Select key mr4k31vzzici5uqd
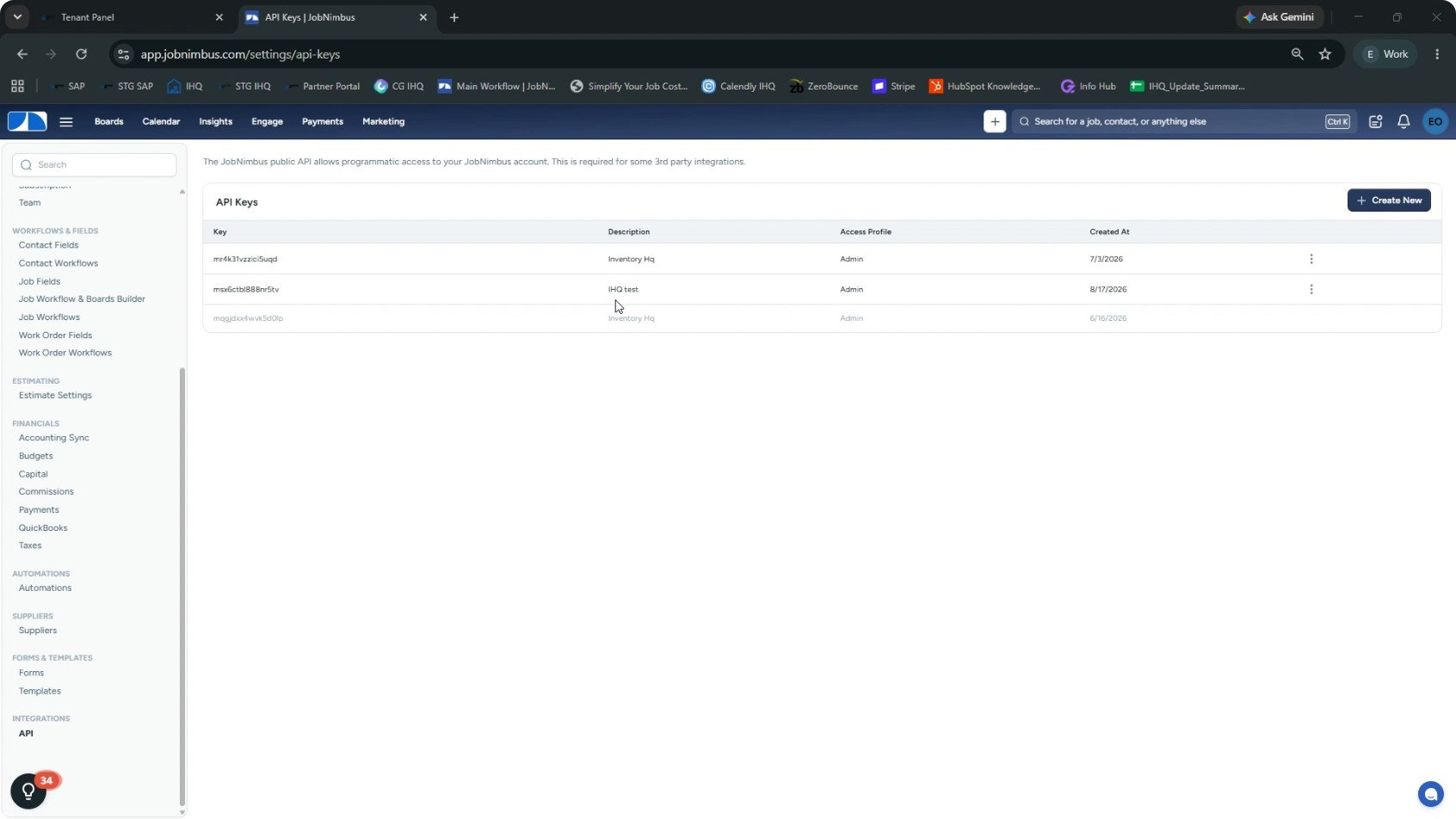The height and width of the screenshot is (819, 1456). (245, 259)
